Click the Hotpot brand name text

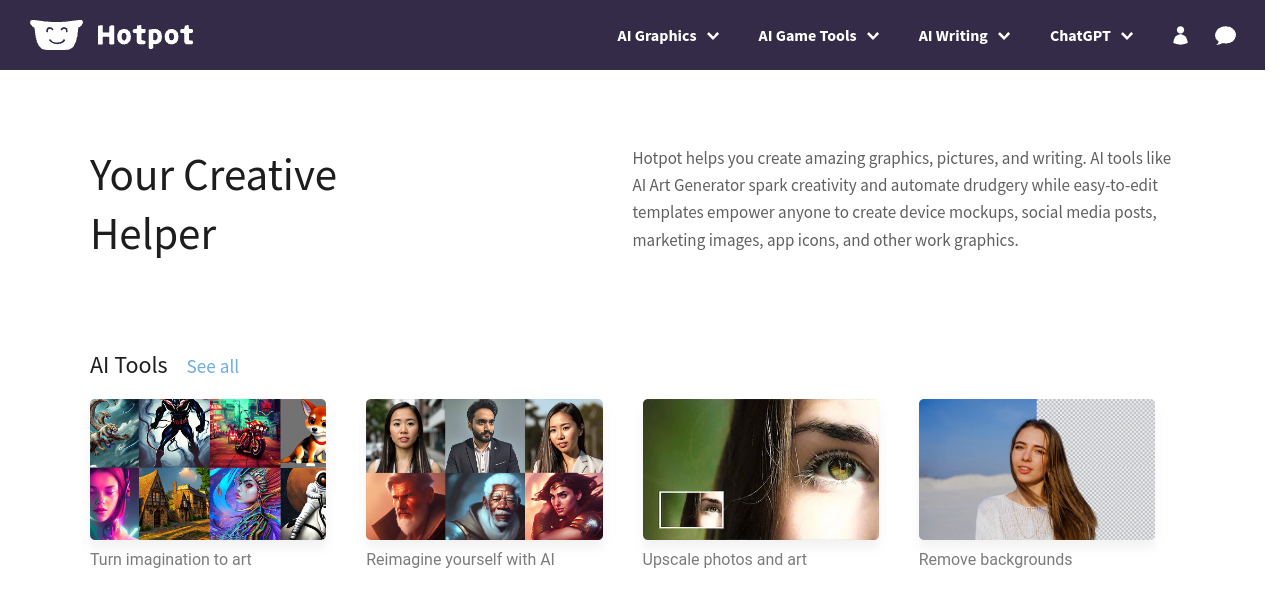pos(145,36)
